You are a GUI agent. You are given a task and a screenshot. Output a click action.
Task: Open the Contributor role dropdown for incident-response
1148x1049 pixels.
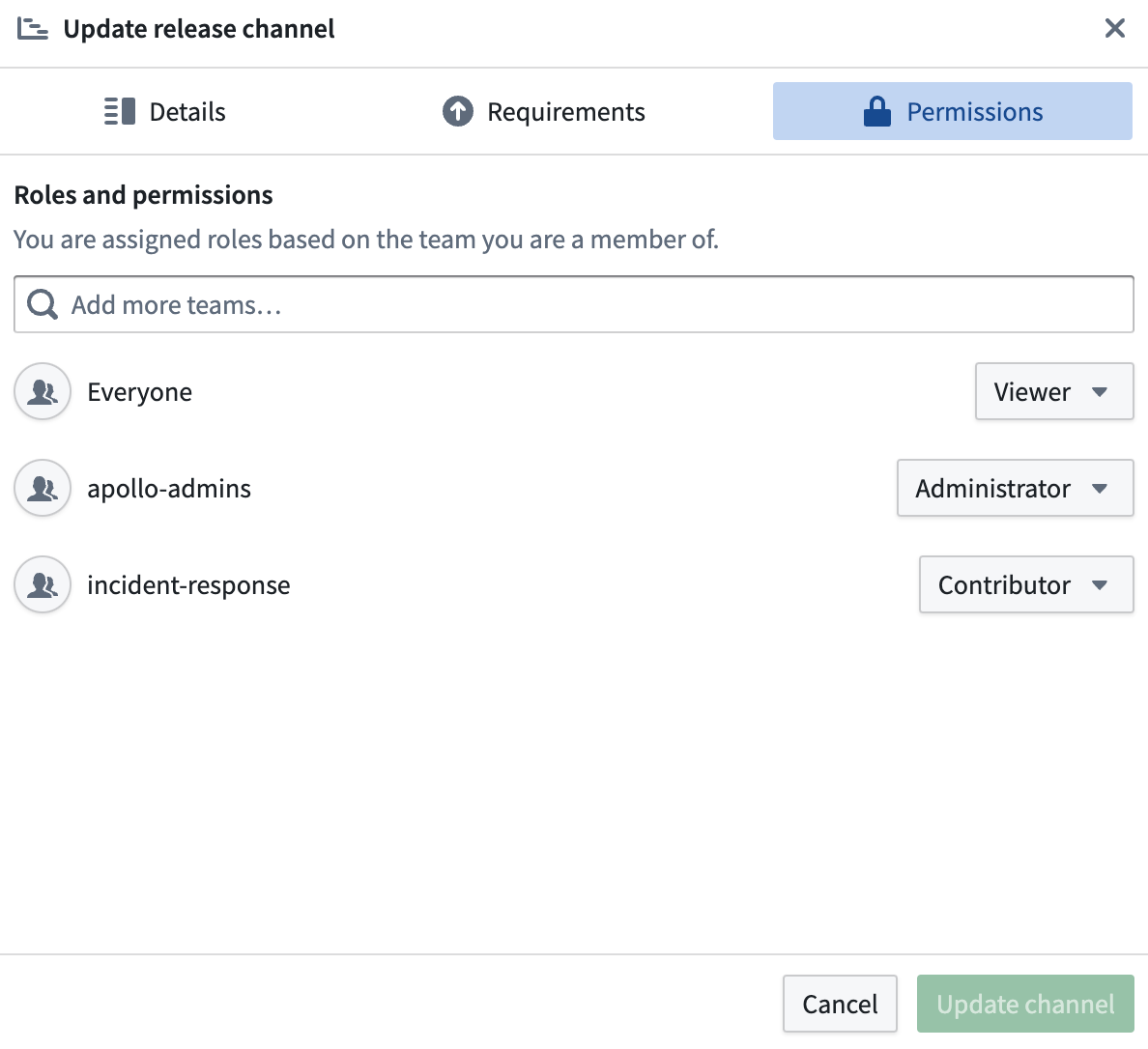(1026, 585)
